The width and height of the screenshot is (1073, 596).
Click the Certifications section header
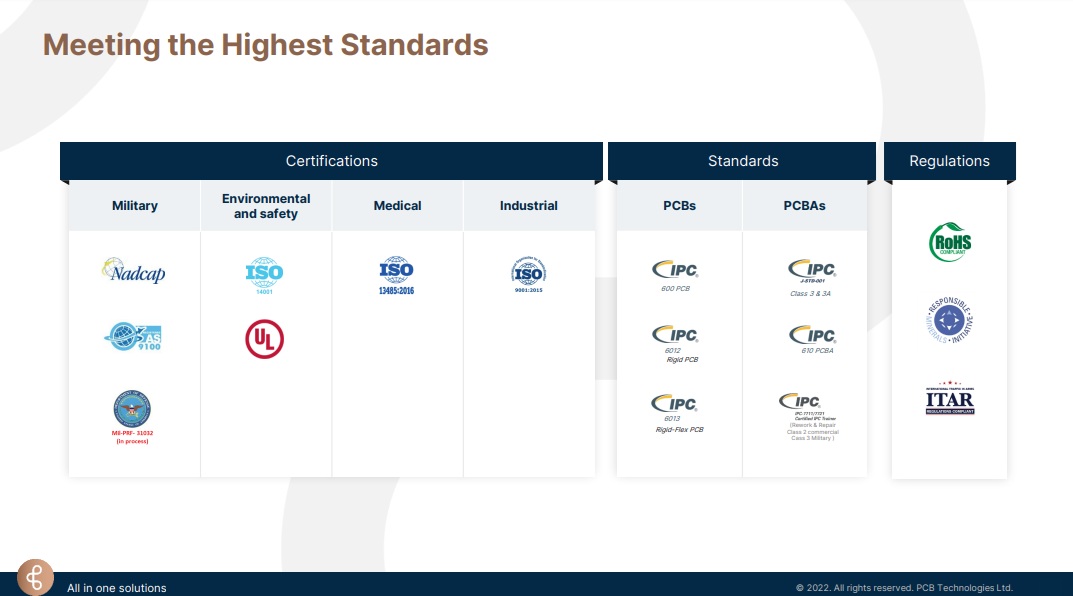coord(331,161)
